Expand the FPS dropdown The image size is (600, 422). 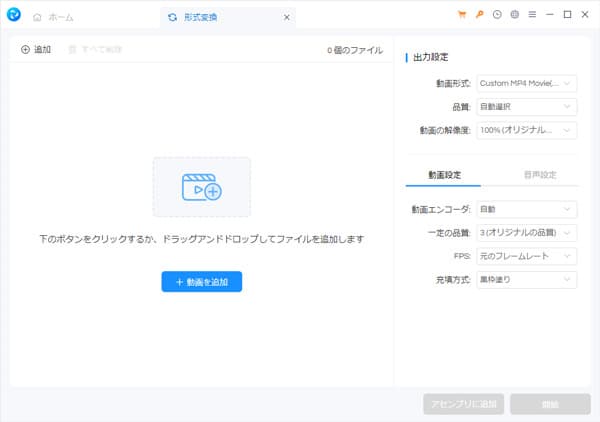click(x=526, y=256)
